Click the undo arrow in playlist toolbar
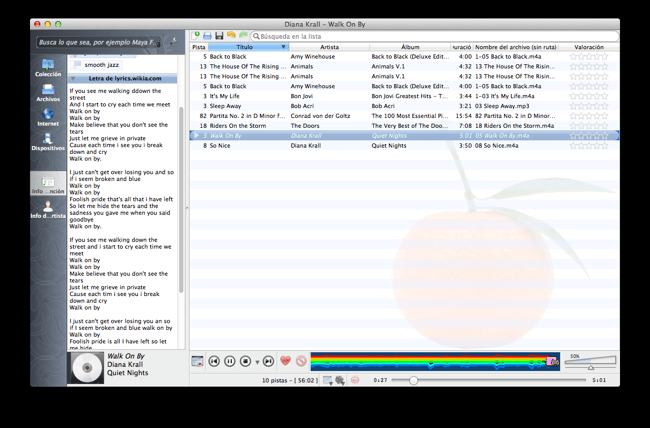Screen dimensions: 650x428 click(231, 36)
